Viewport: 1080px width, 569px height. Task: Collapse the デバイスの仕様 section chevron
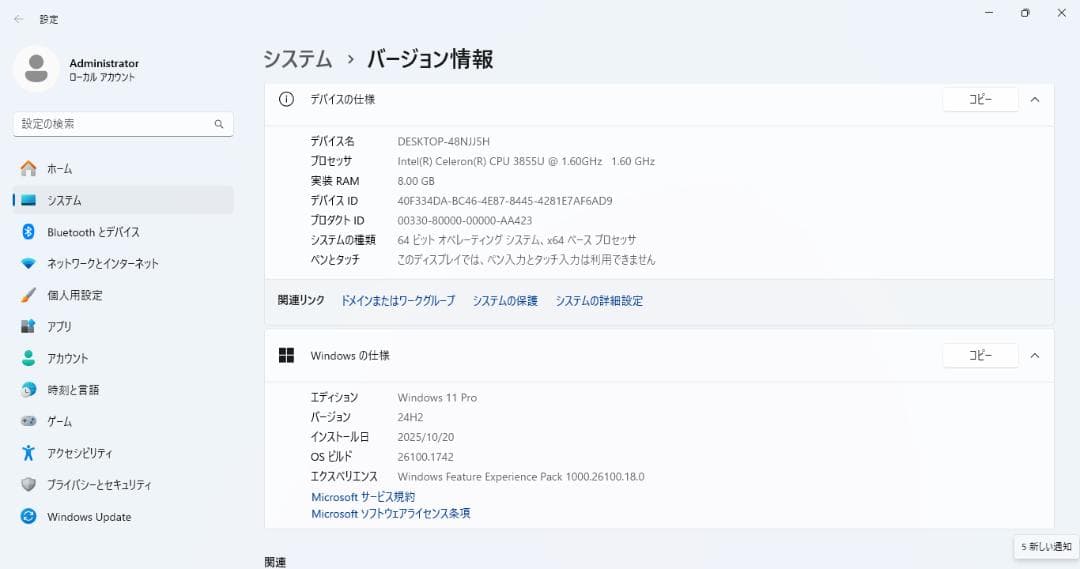(1035, 100)
